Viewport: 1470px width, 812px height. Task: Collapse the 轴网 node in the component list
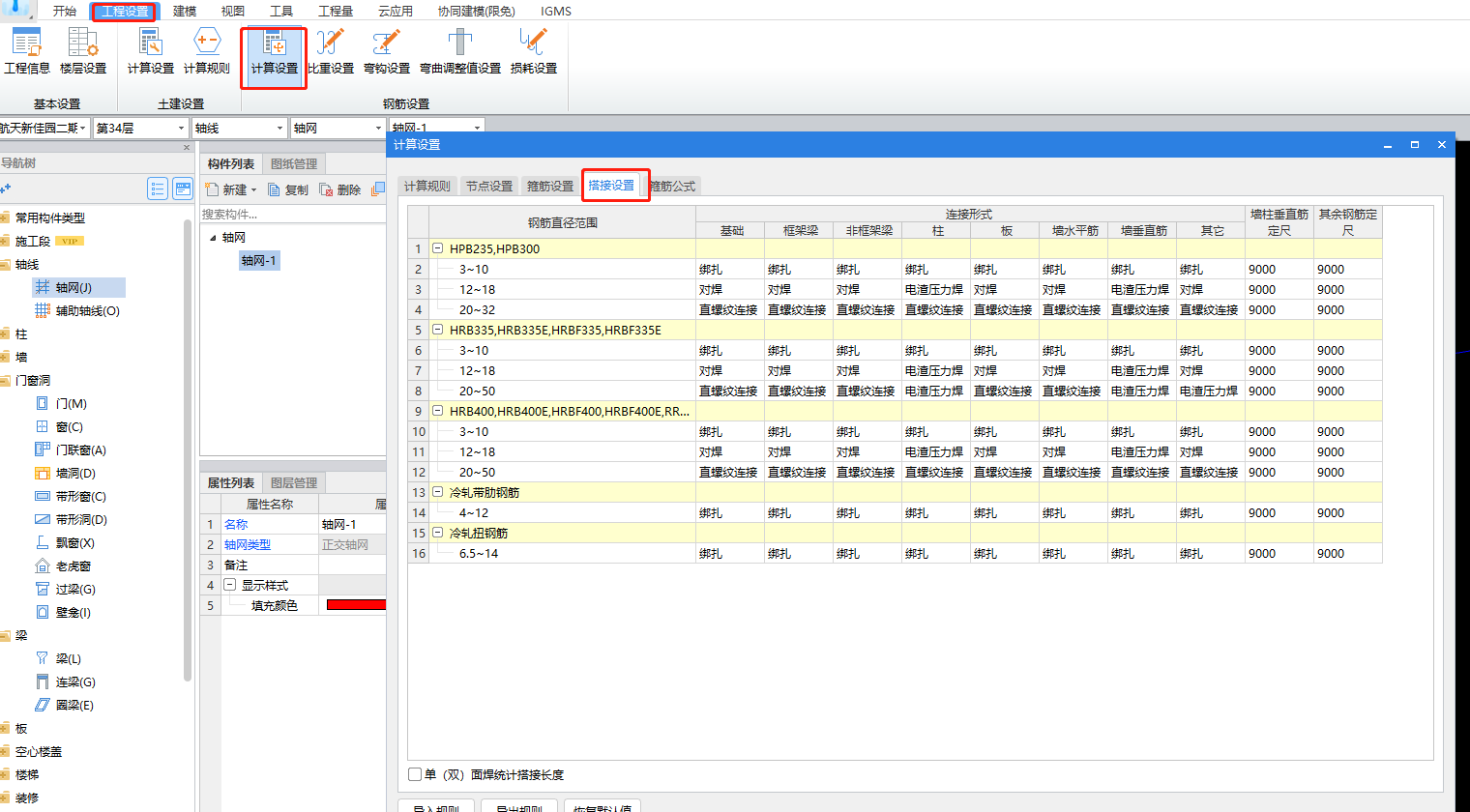click(x=213, y=237)
